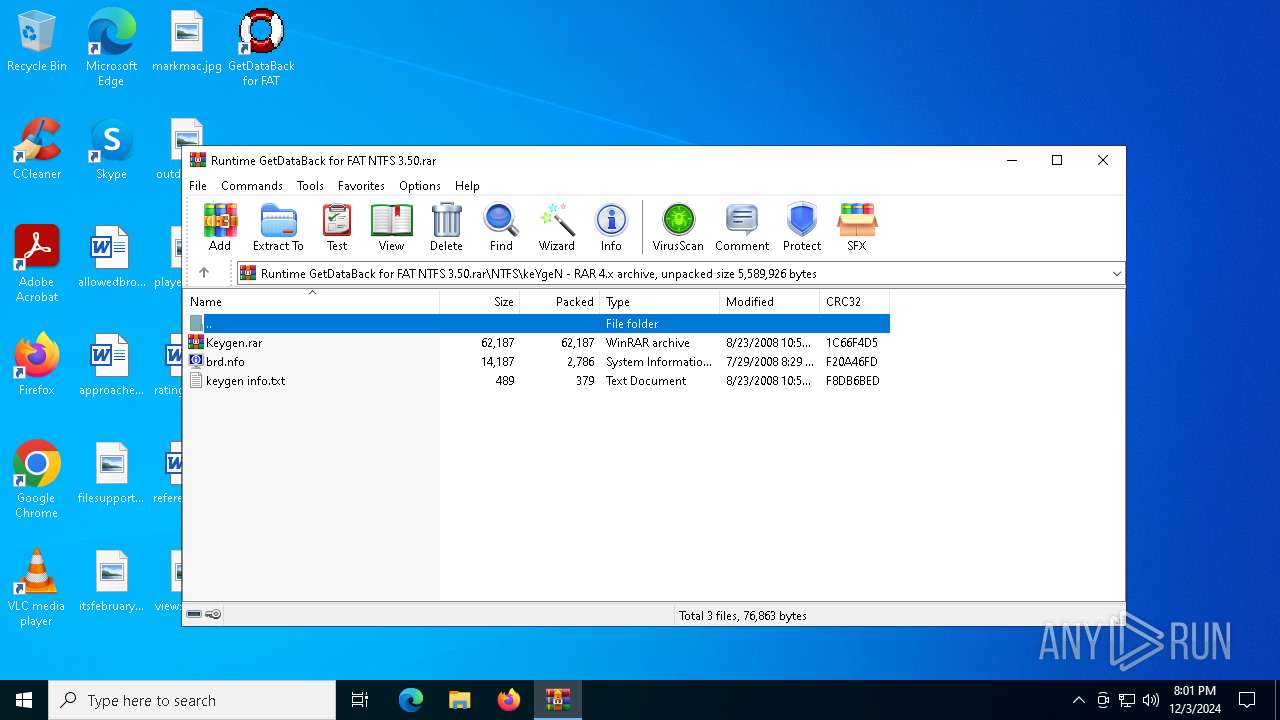
Task: Sort by Size column header
Action: pos(480,301)
